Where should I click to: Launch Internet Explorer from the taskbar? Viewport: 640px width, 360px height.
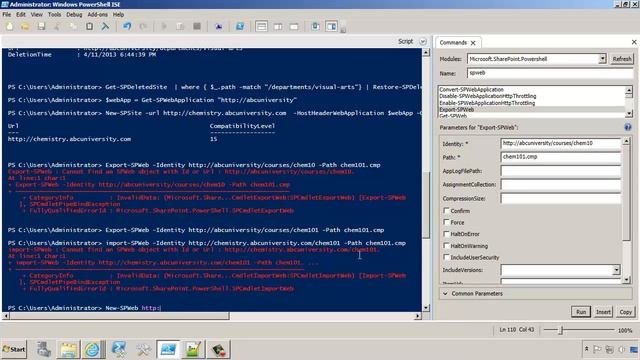93,349
